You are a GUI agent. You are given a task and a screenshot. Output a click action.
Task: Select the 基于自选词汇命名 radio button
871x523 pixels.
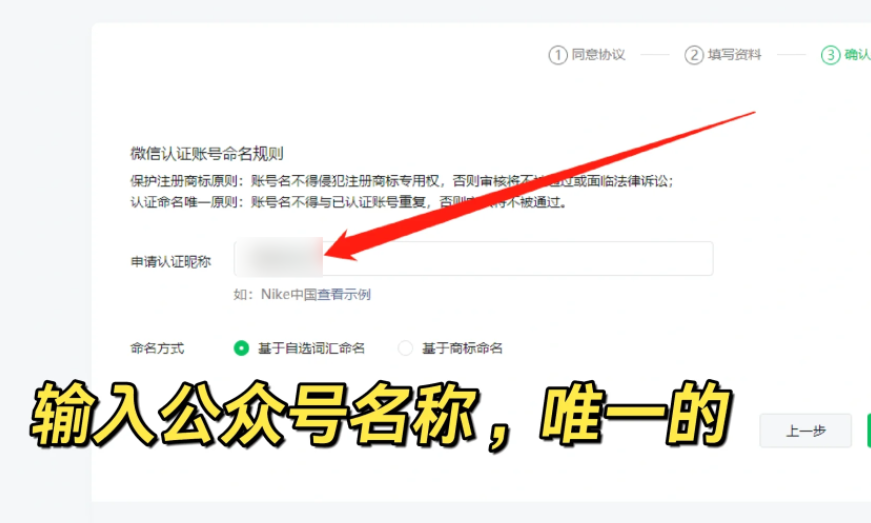(x=241, y=348)
